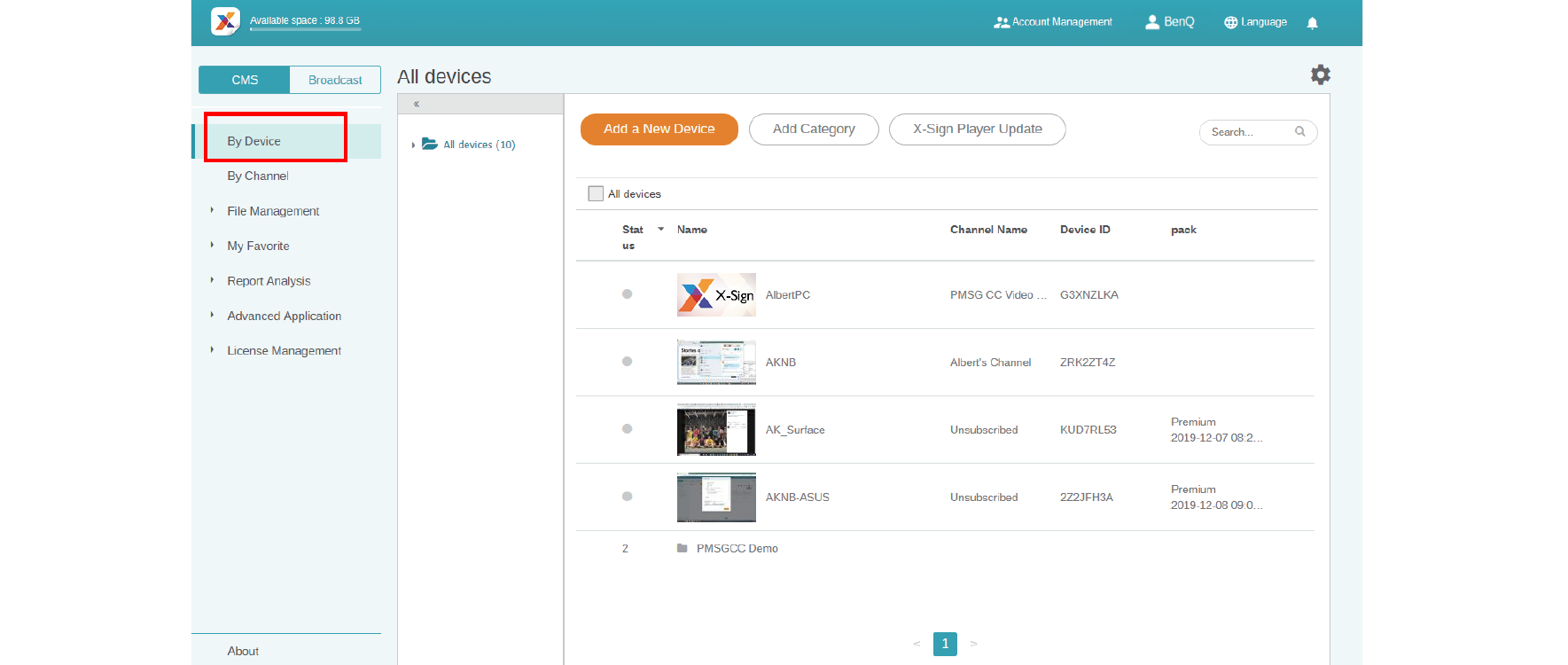The height and width of the screenshot is (665, 1568).
Task: Click the X-Sign logo icon
Action: pos(225,21)
